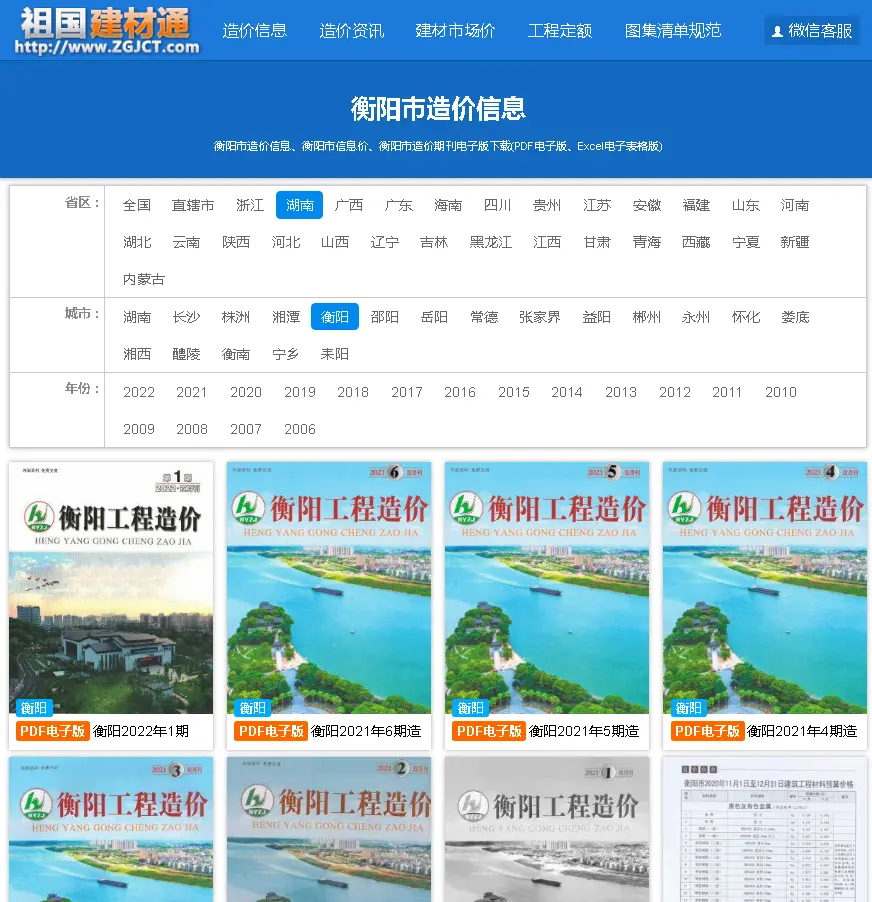Select 张家界 city filter
Viewport: 872px width, 902px height.
(x=540, y=317)
